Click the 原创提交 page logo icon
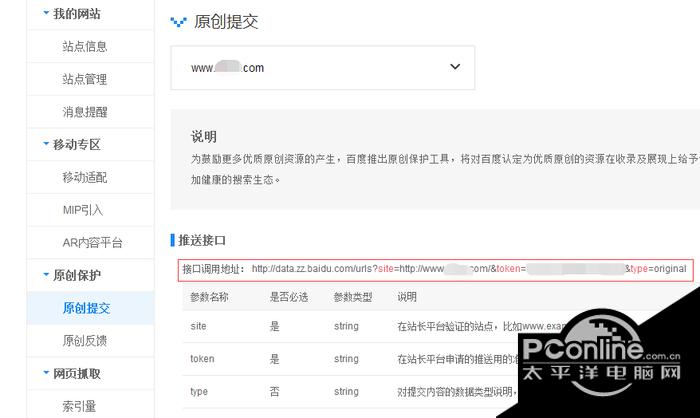700x418 pixels. tap(179, 21)
